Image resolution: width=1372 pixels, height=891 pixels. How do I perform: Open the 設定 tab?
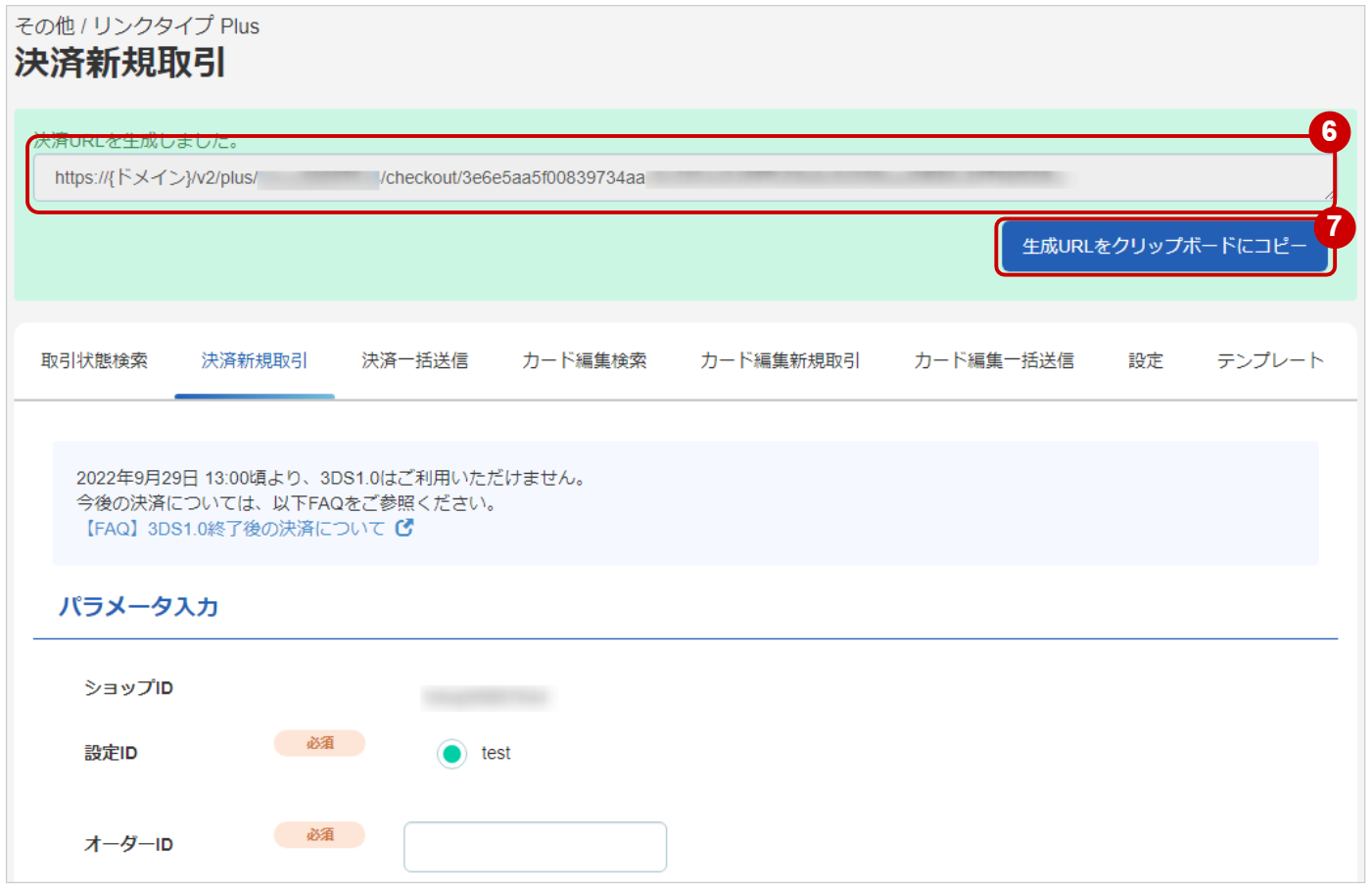coord(1145,360)
